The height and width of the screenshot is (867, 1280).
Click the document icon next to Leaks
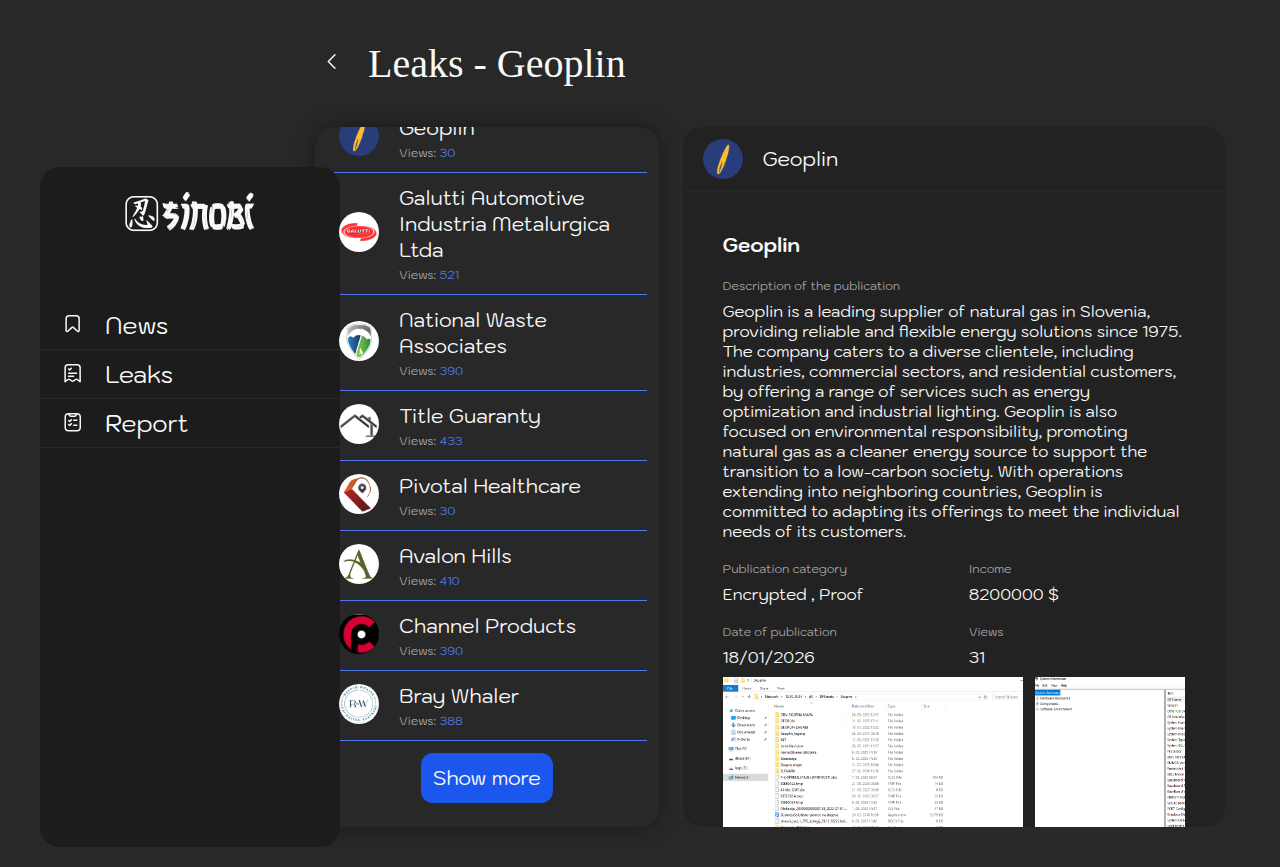pos(73,374)
